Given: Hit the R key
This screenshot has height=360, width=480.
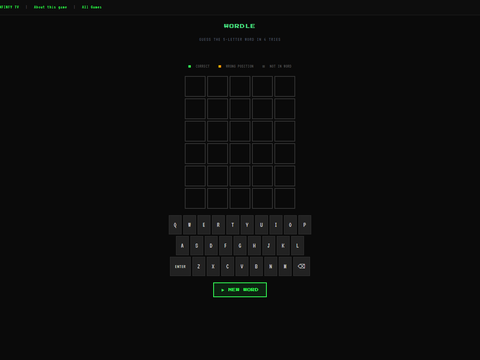Looking at the screenshot, I should coord(218,225).
